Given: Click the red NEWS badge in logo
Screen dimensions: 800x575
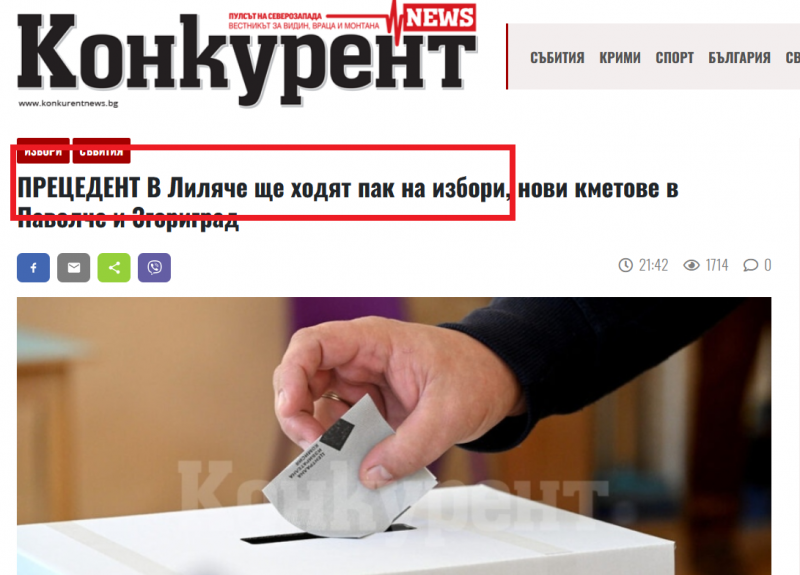Looking at the screenshot, I should pos(440,18).
